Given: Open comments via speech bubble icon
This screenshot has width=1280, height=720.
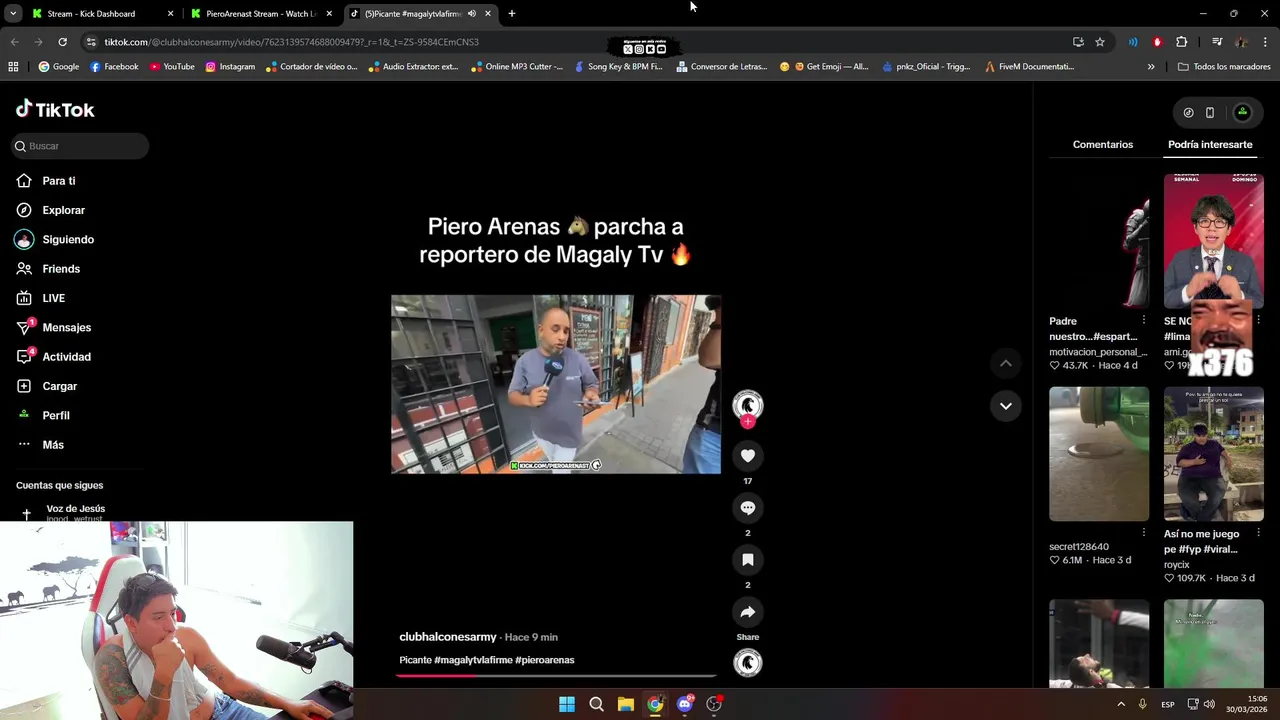Looking at the screenshot, I should (x=747, y=508).
